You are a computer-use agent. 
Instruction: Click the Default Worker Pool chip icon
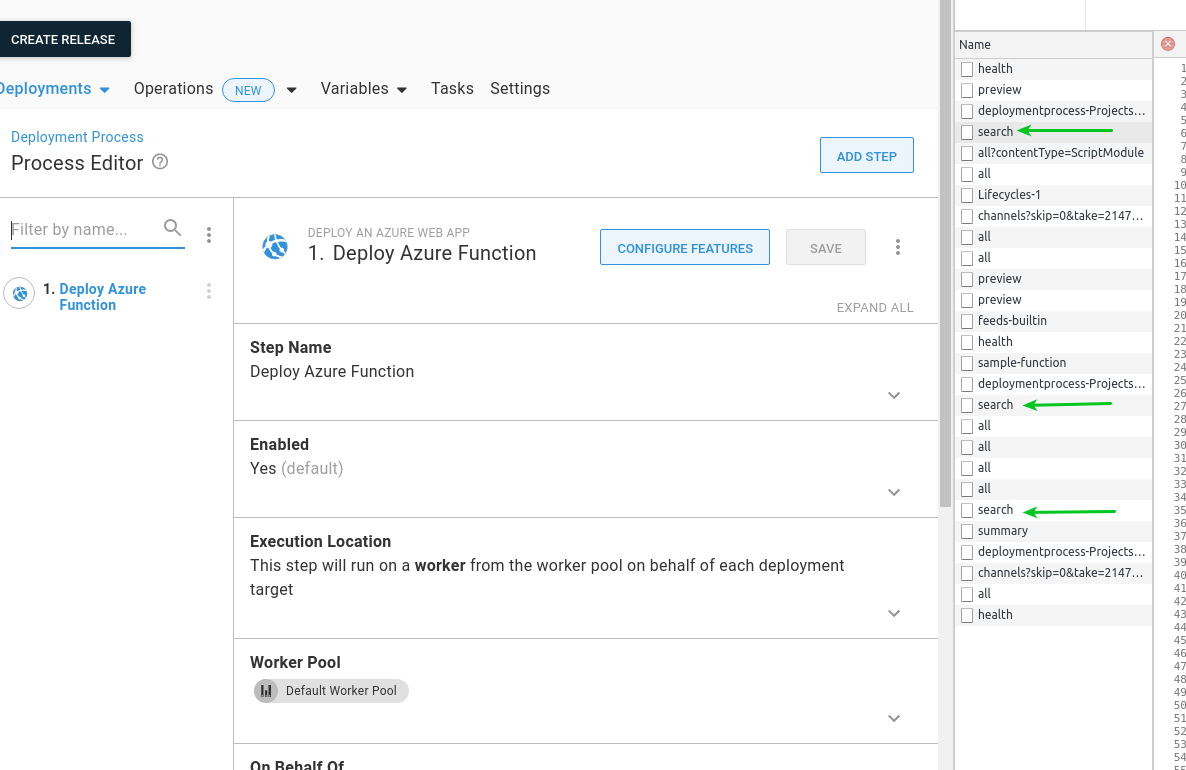266,691
